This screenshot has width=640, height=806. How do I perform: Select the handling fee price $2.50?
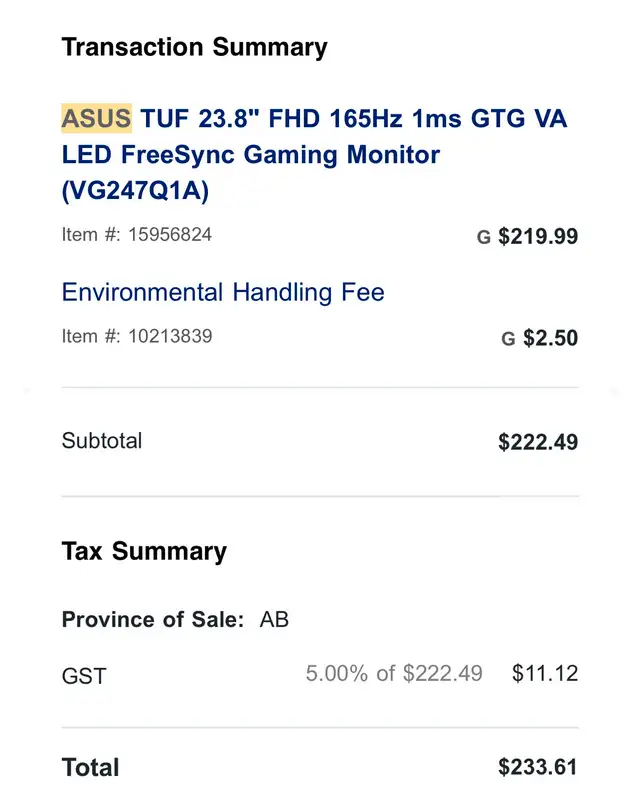[551, 338]
